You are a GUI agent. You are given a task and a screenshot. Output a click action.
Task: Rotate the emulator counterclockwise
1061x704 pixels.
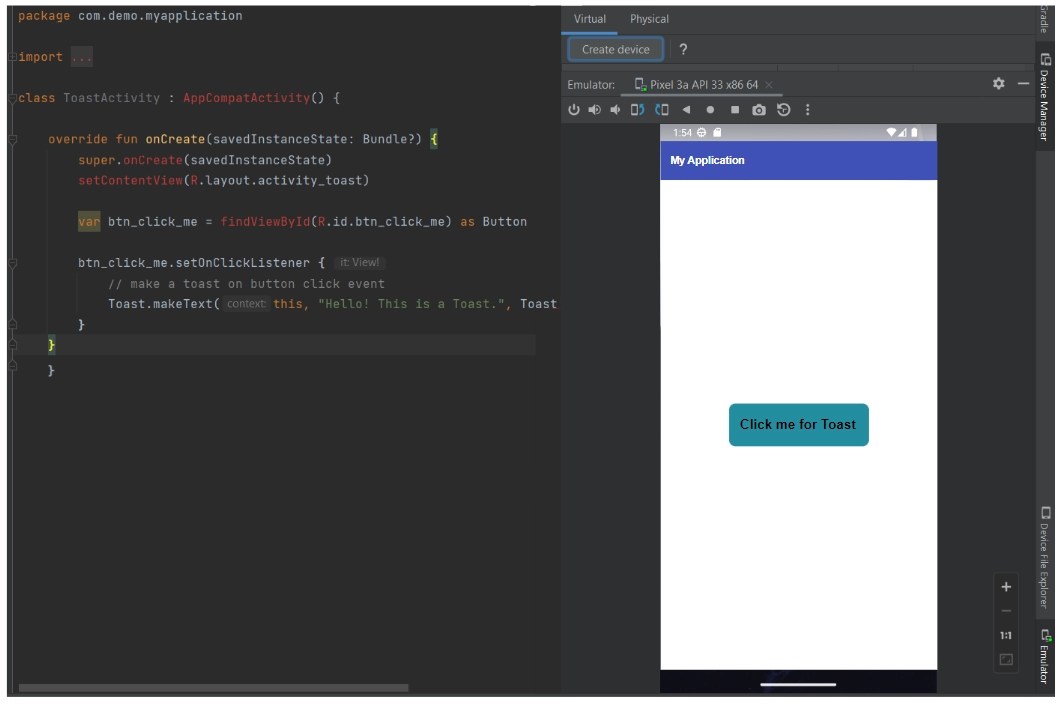pos(638,110)
